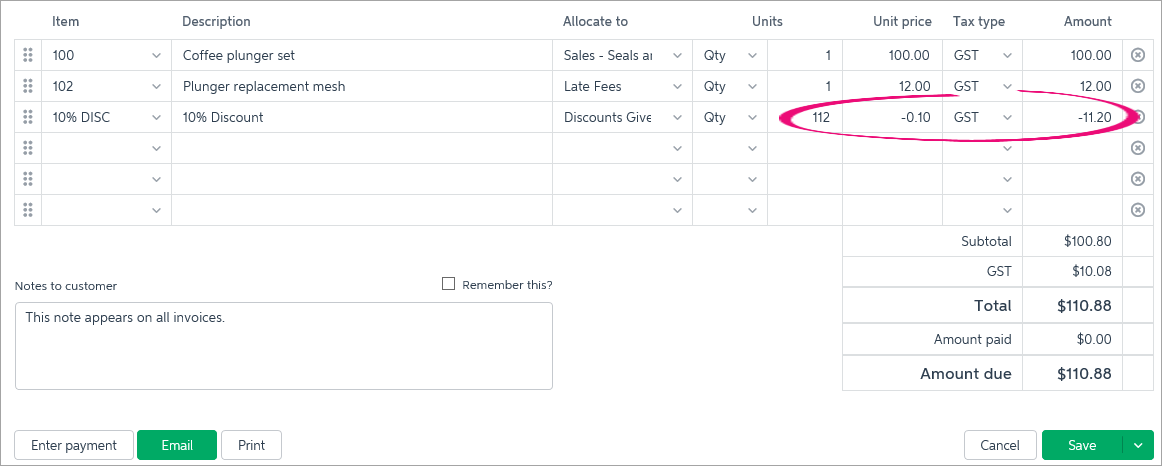Remove the Coffee plunger set line
This screenshot has height=466, width=1162.
click(1138, 55)
